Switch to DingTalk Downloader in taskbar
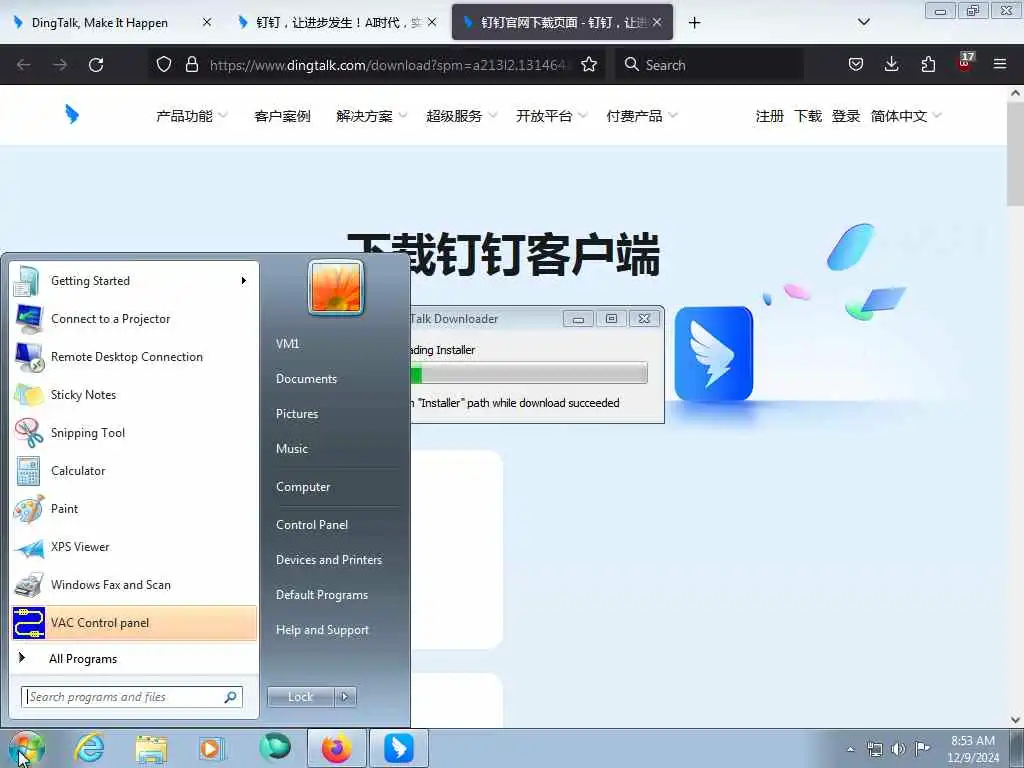Screen dimensions: 1024x768 click(398, 748)
